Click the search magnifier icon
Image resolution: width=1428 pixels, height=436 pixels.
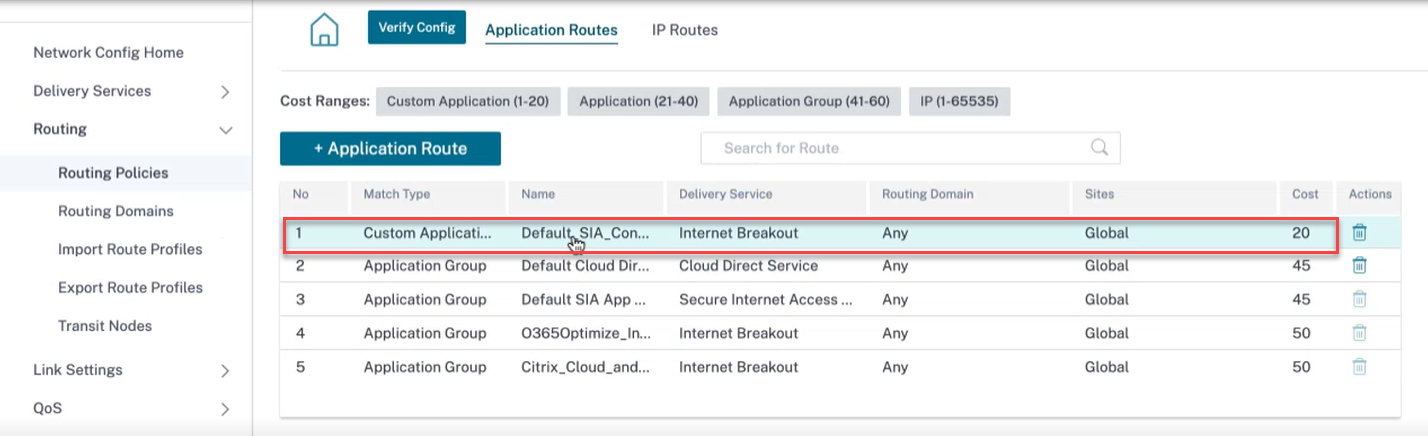pyautogui.click(x=1099, y=147)
